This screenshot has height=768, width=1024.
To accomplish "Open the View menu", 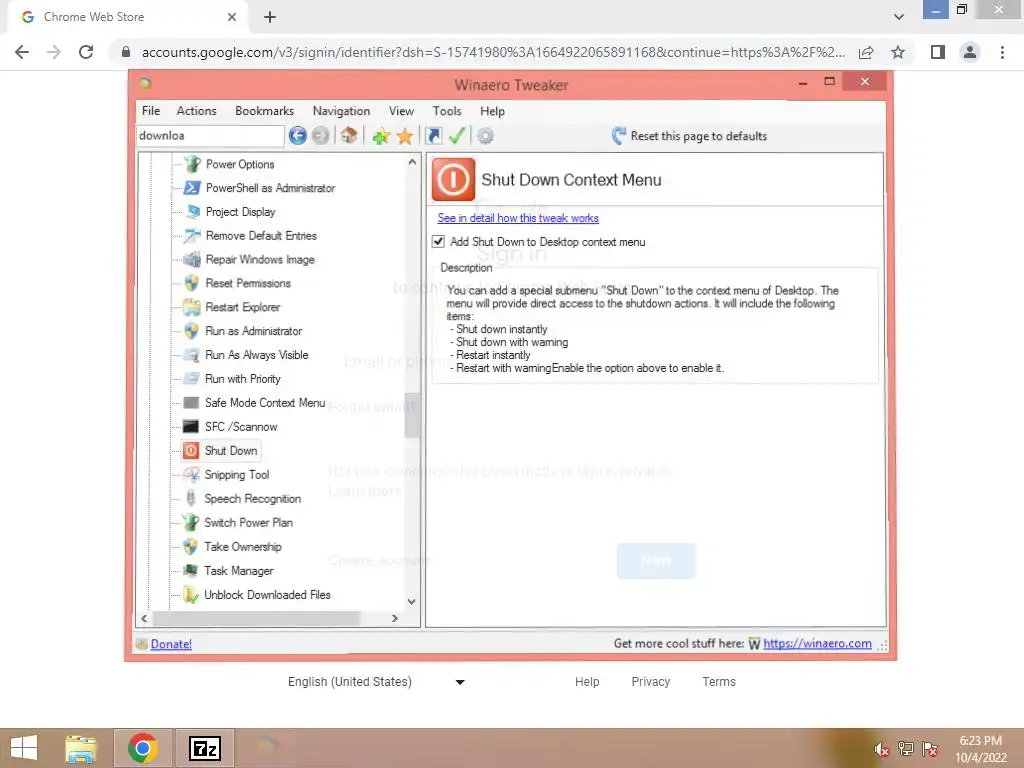I will pos(401,111).
